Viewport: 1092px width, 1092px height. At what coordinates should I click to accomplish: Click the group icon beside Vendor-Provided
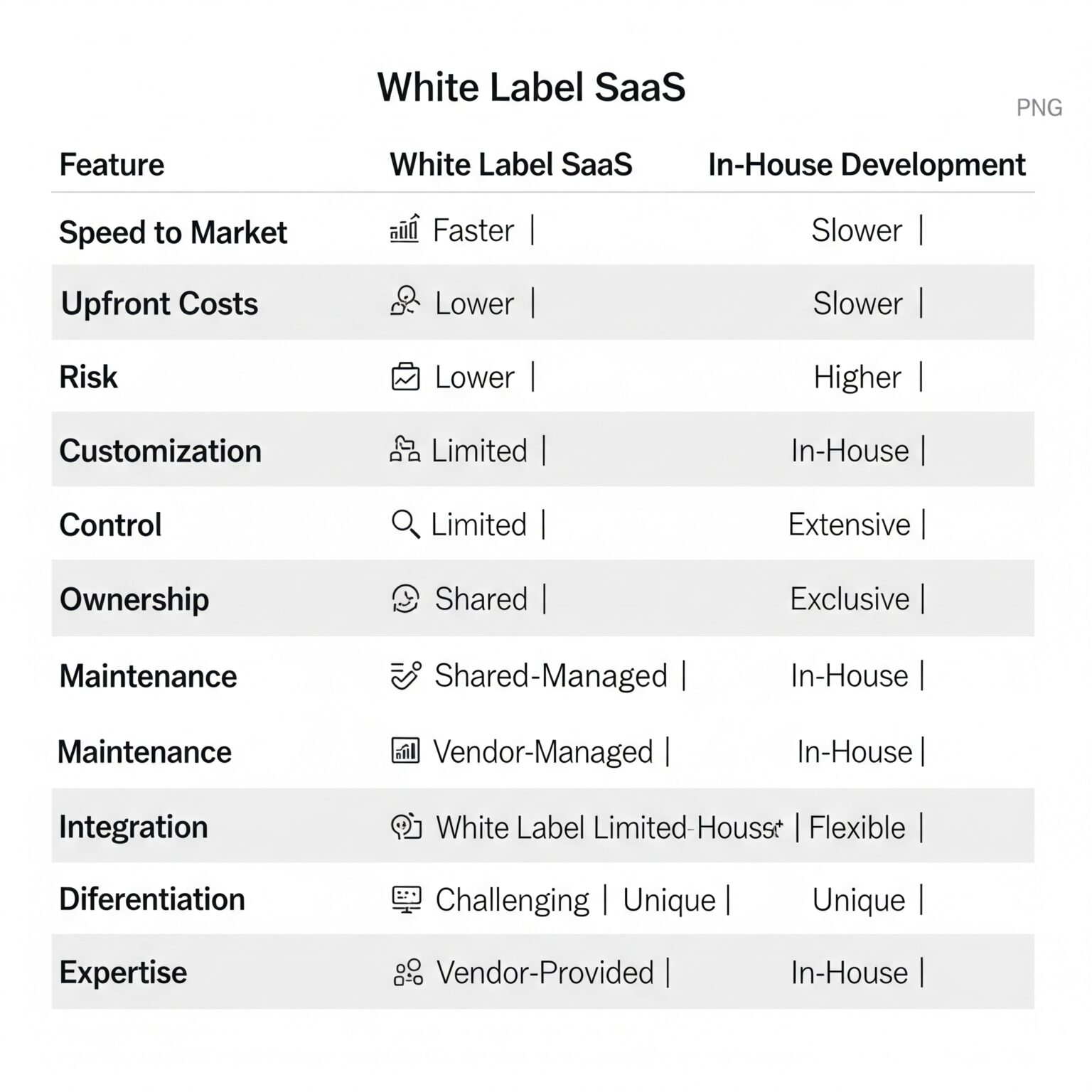(x=408, y=973)
